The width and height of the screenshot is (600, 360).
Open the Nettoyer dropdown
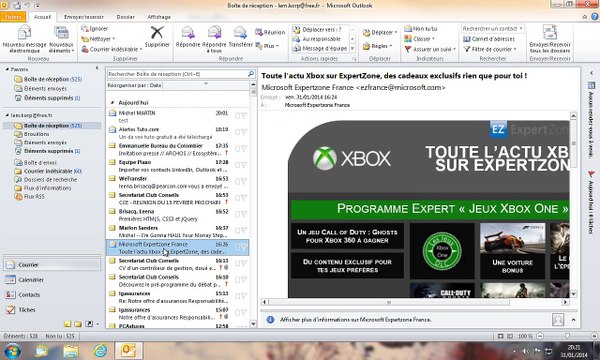pos(98,39)
